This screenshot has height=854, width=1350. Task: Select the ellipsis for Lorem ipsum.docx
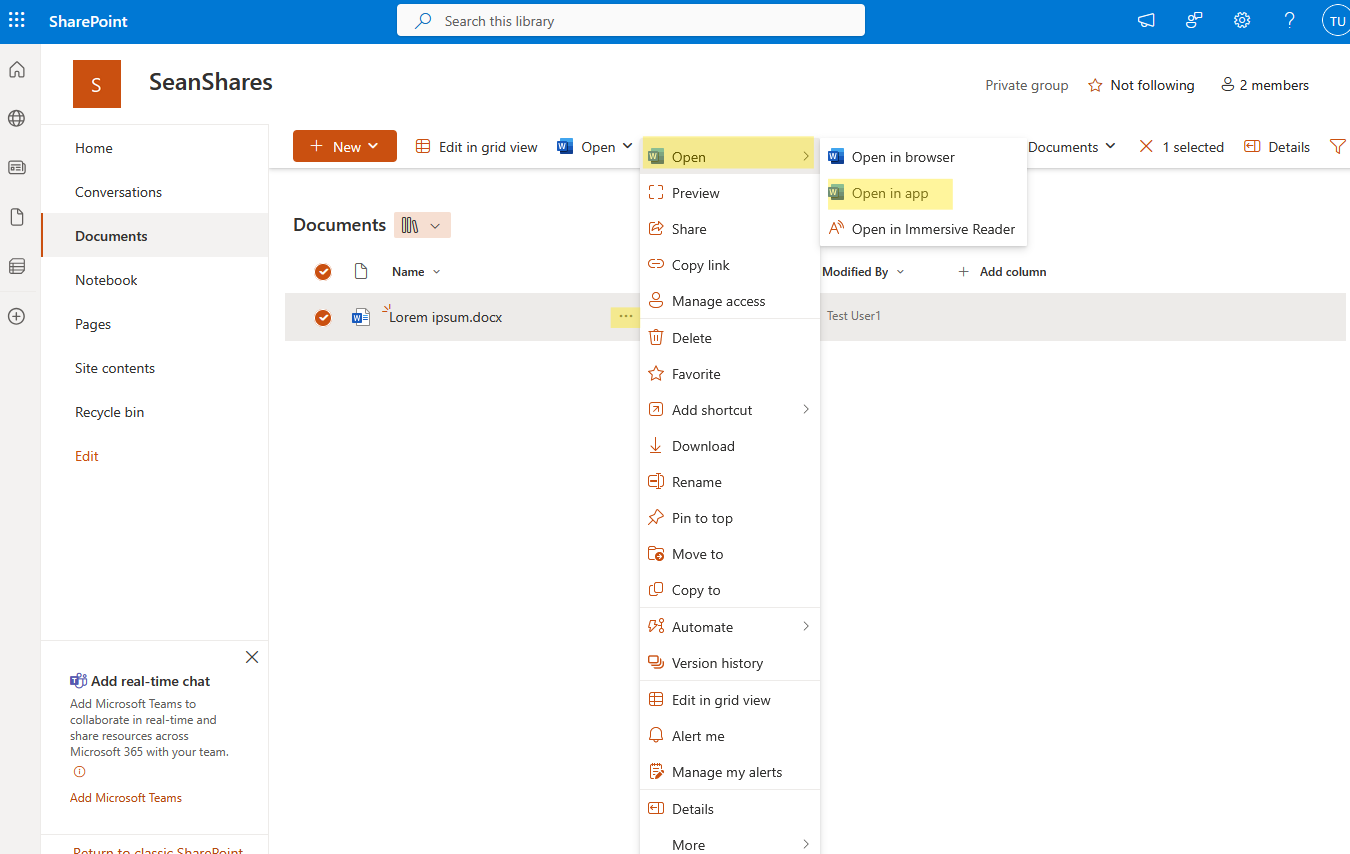point(625,315)
